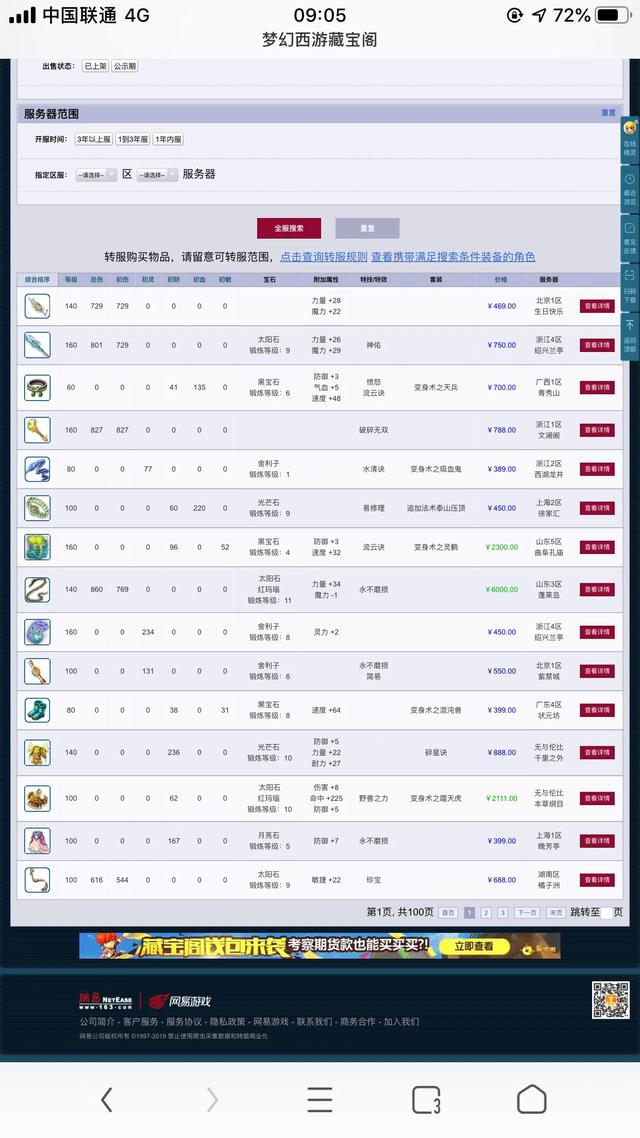Screen dimensions: 640x1138
Task: Open the 点击查询转服规则 link
Action: [324, 257]
